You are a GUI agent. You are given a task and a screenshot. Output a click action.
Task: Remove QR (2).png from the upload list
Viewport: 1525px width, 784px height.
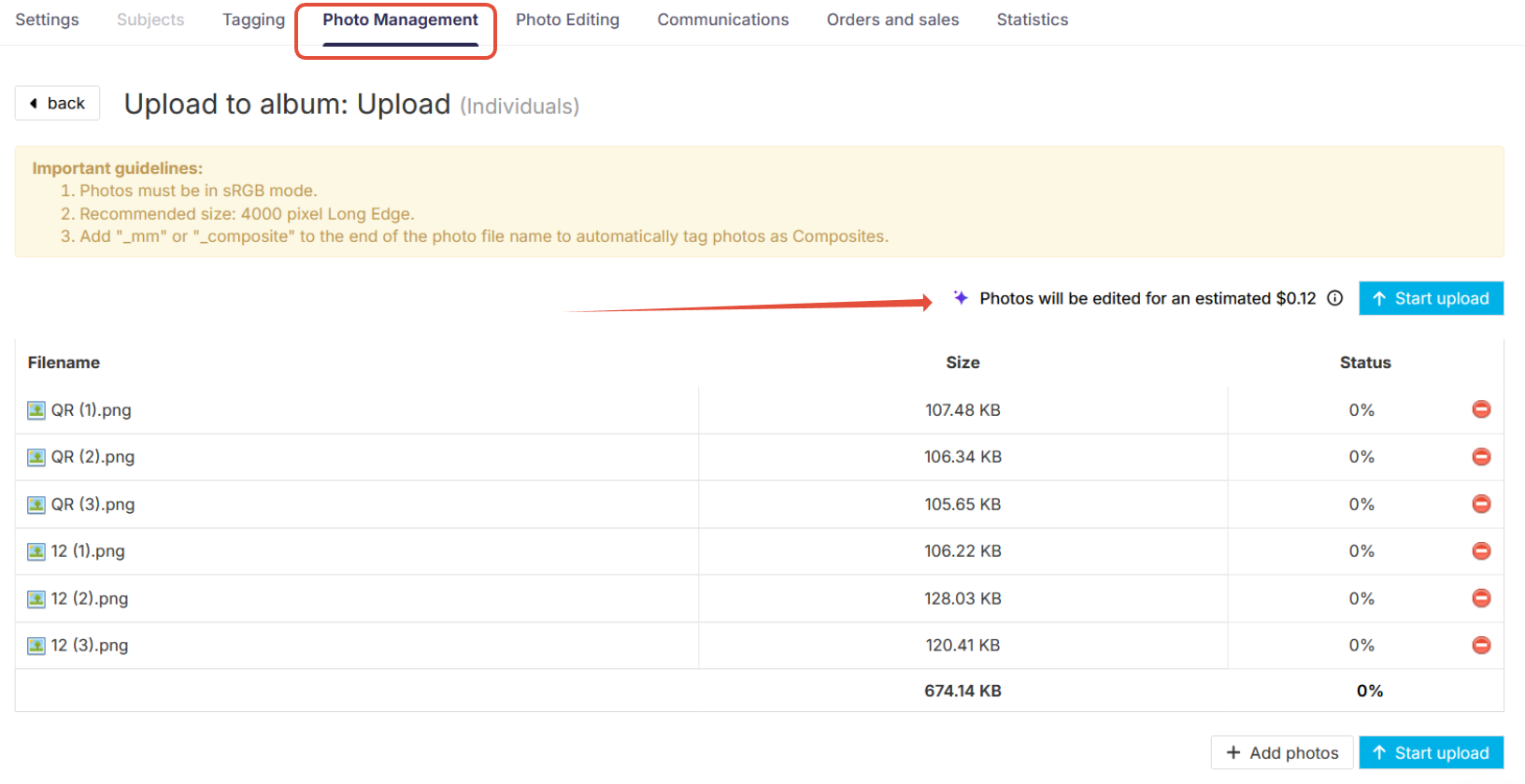1481,457
